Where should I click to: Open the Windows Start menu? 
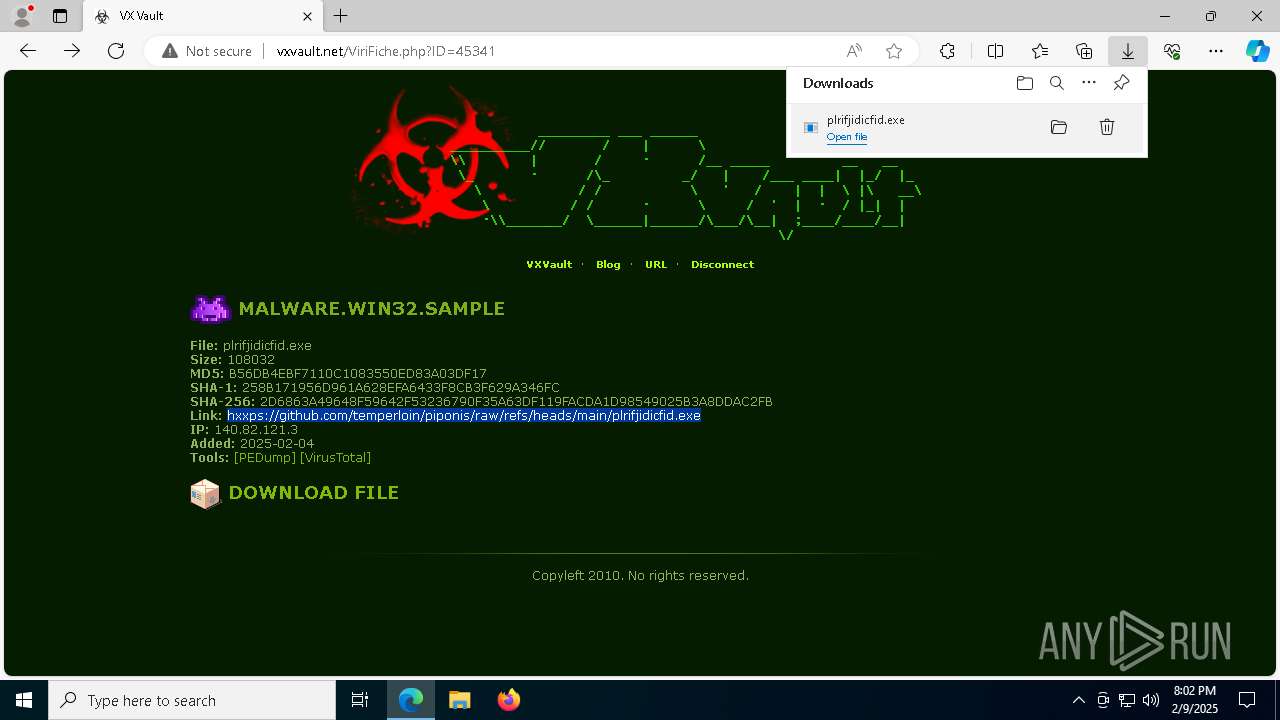24,700
